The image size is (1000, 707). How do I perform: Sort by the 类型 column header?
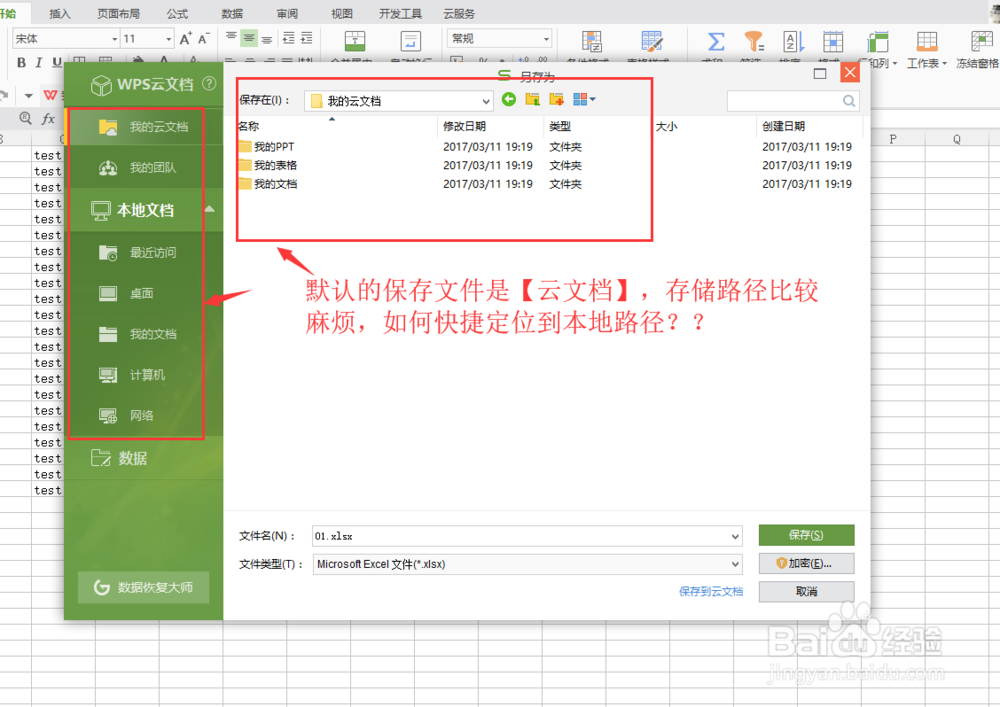pos(560,126)
